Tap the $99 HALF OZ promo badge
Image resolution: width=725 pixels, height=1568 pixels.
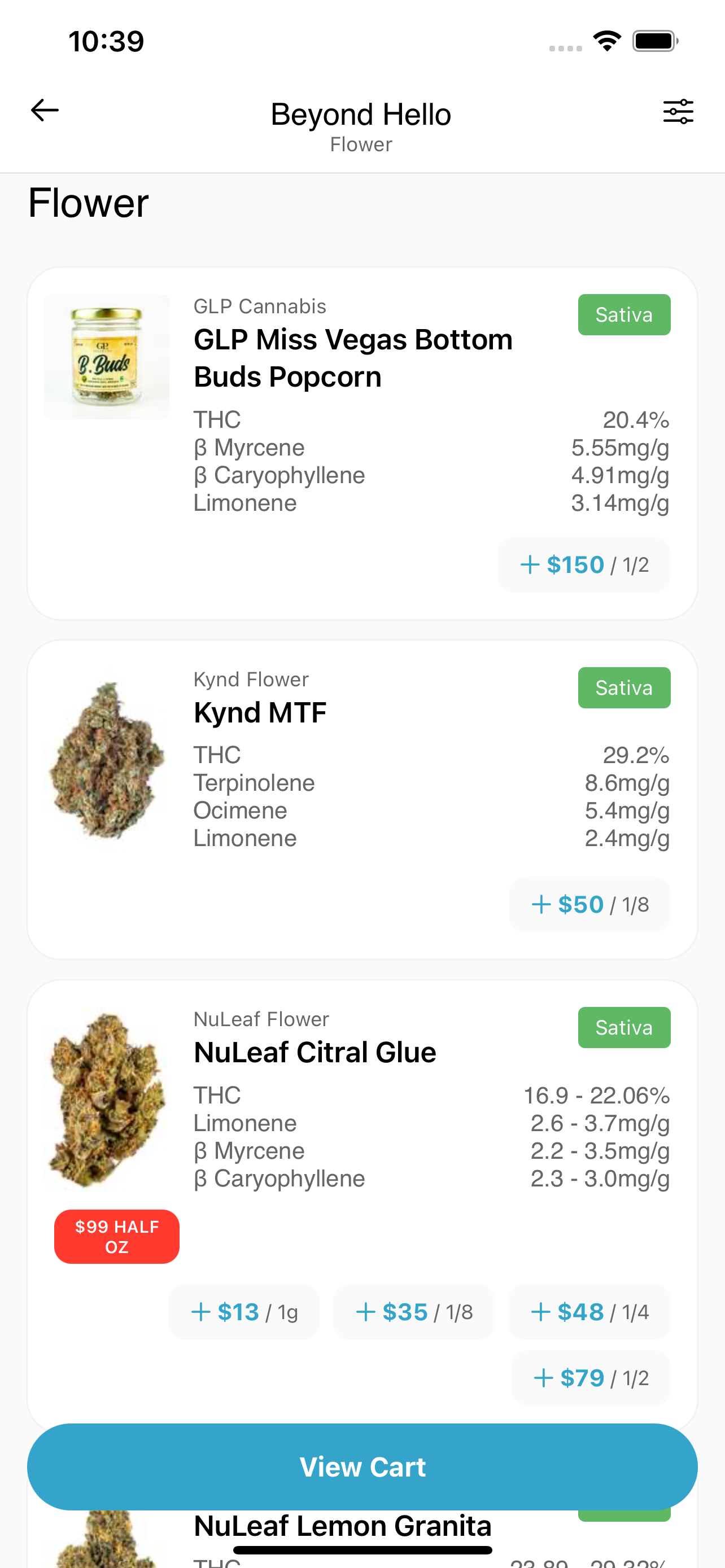117,1237
